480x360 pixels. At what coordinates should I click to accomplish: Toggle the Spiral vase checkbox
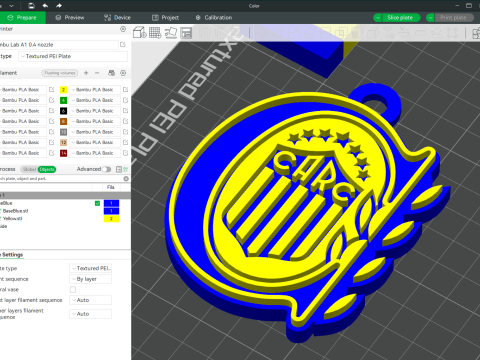pyautogui.click(x=73, y=290)
